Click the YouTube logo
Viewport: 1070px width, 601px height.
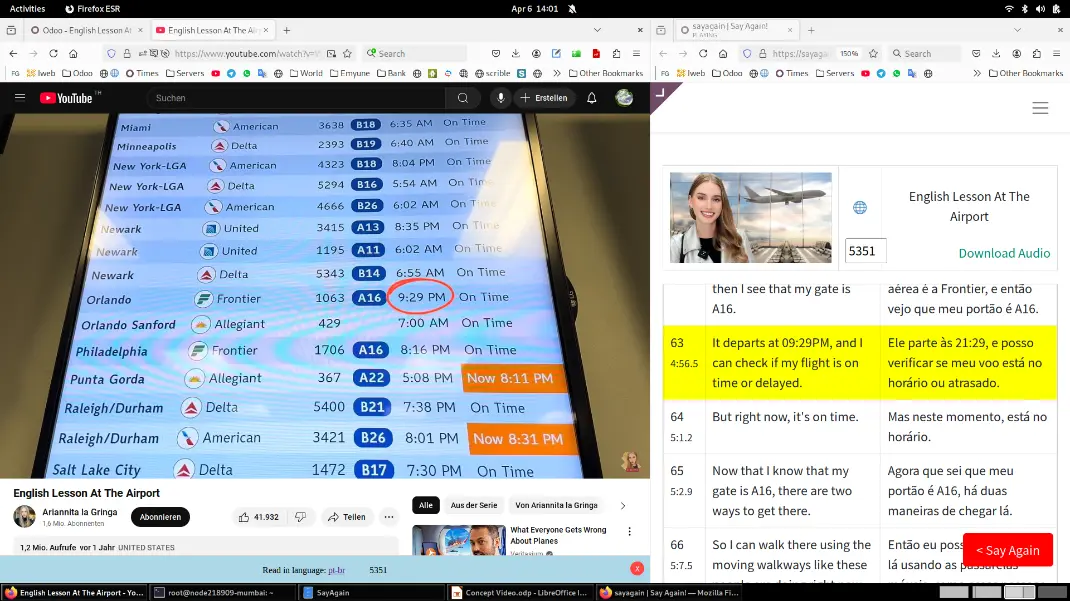click(x=66, y=98)
